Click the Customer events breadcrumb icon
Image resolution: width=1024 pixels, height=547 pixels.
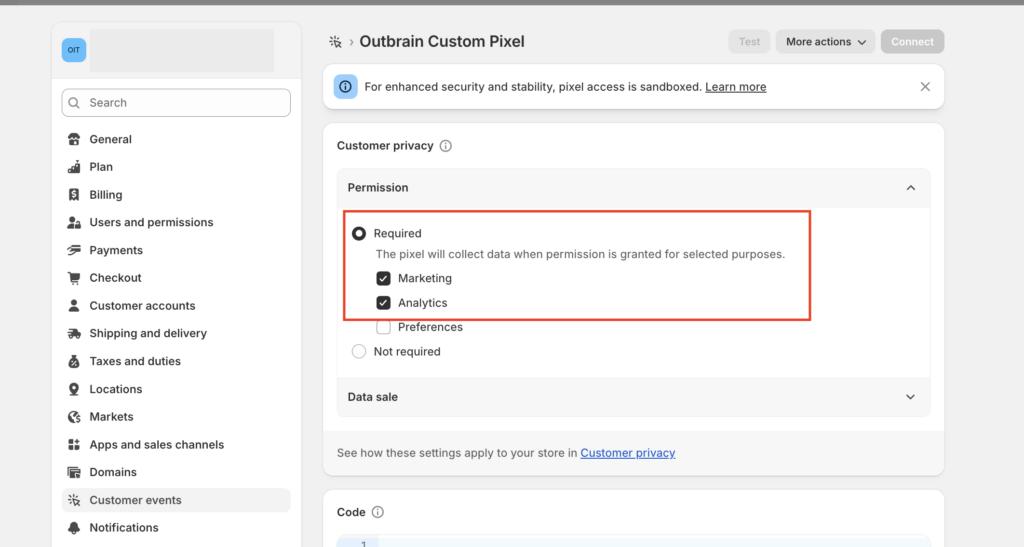click(x=335, y=42)
